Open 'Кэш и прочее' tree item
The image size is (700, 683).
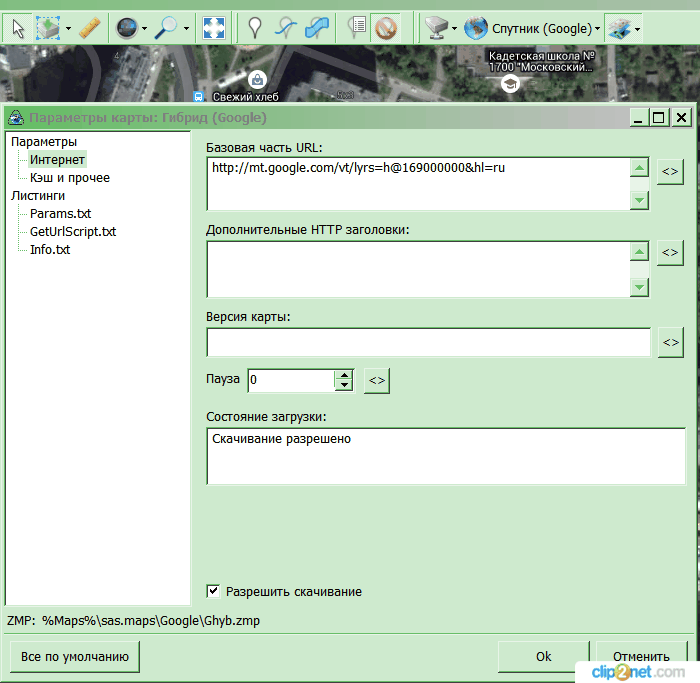pos(69,178)
